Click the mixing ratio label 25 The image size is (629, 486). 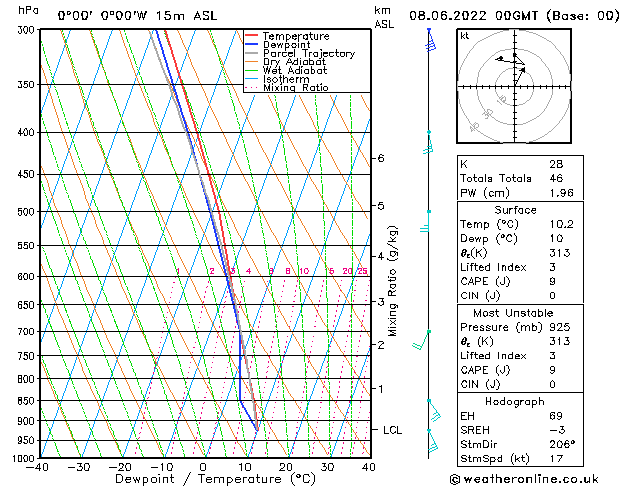[x=362, y=271]
